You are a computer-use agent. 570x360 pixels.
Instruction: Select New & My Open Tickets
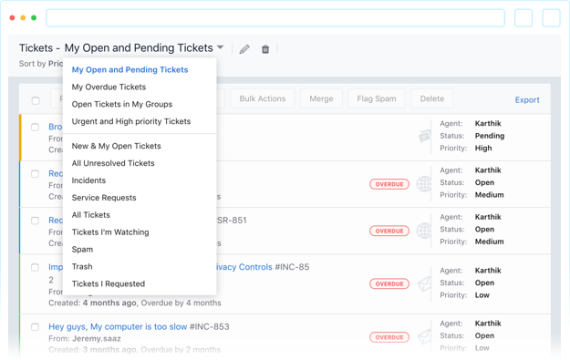click(116, 146)
